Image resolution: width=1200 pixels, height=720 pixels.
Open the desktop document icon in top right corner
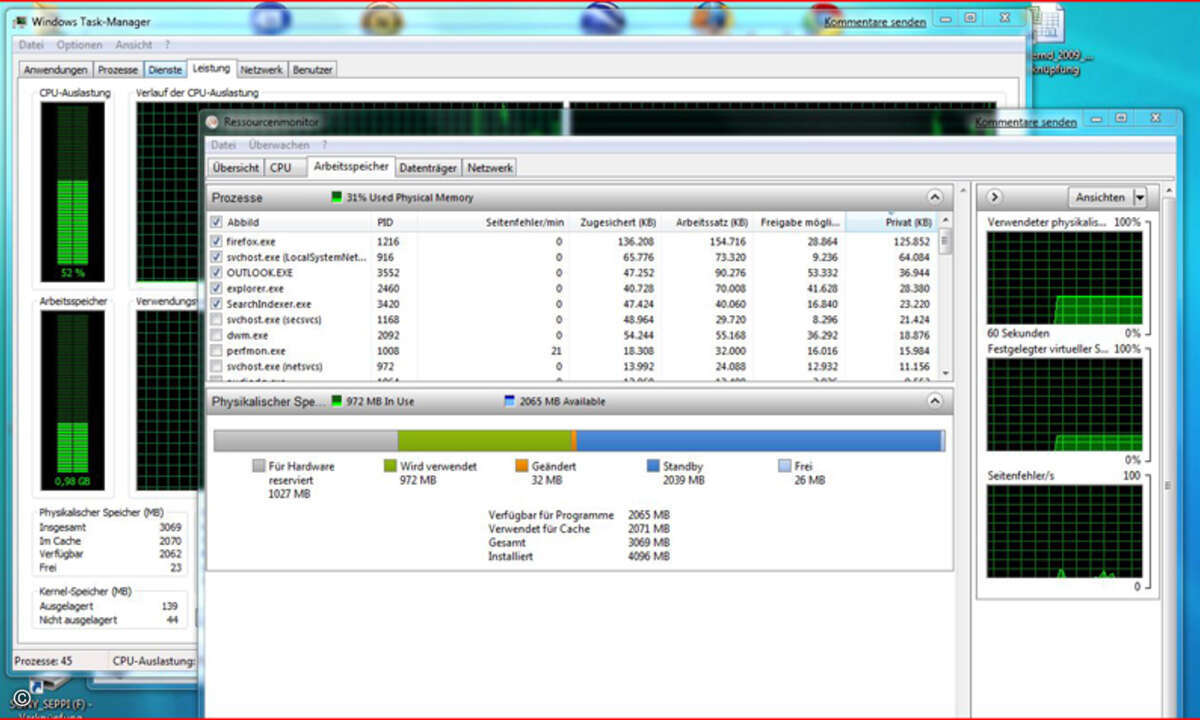[x=1046, y=25]
